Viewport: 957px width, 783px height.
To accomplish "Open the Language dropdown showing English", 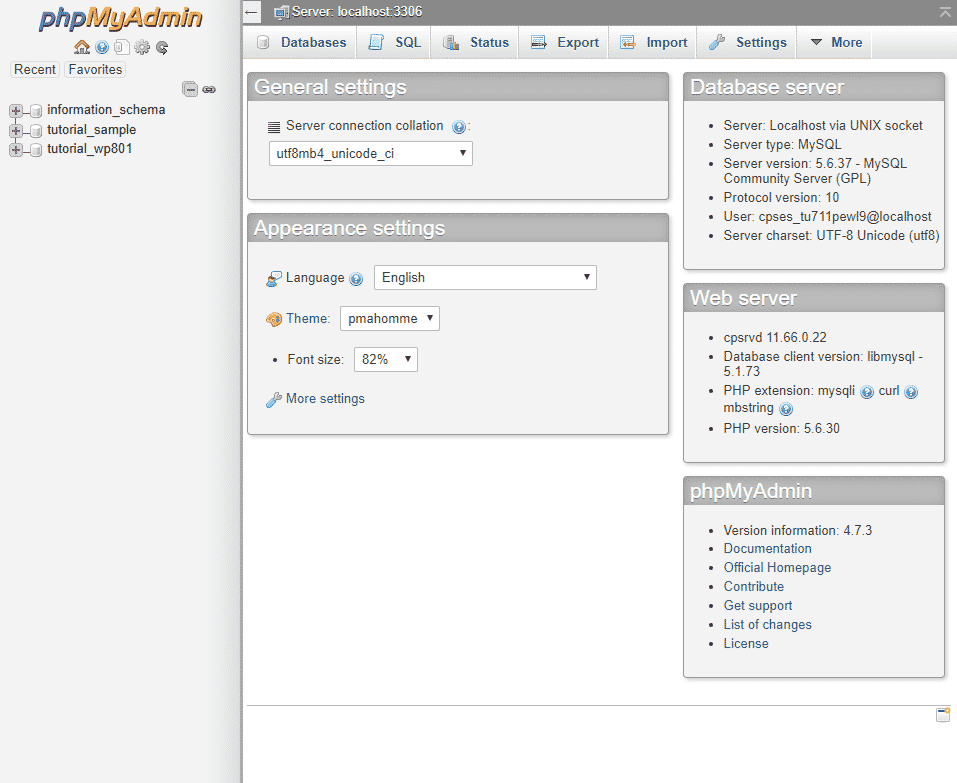I will tap(485, 277).
